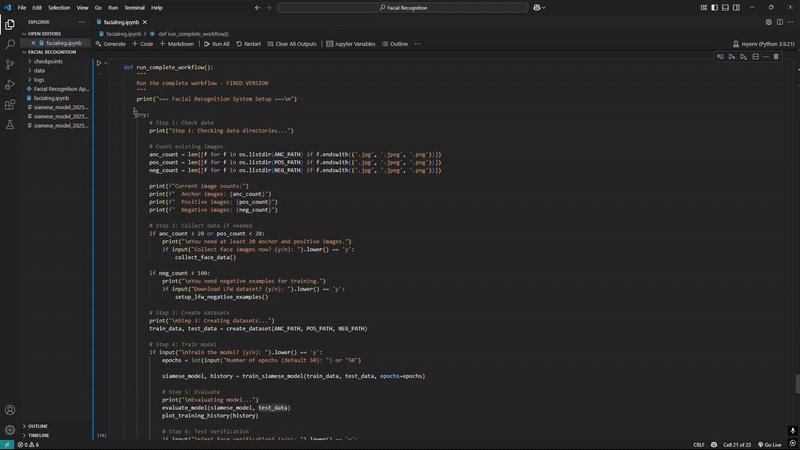Split the notebook cell

click(x=756, y=57)
